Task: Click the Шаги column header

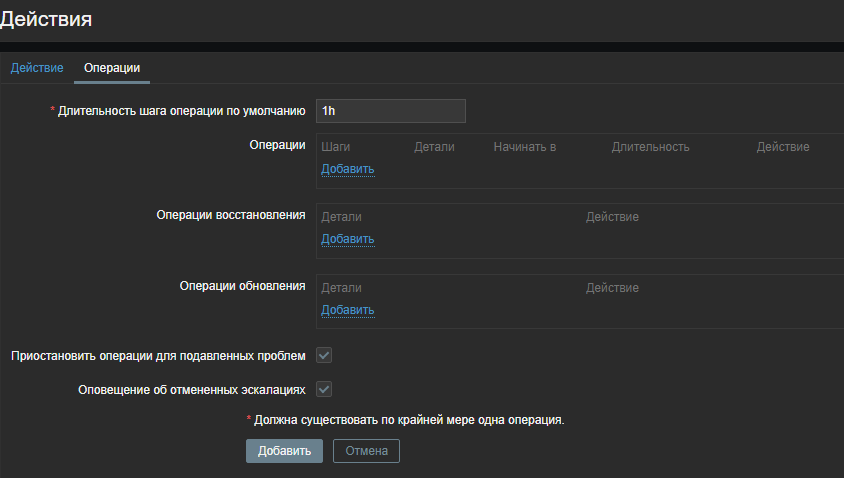Action: (336, 147)
